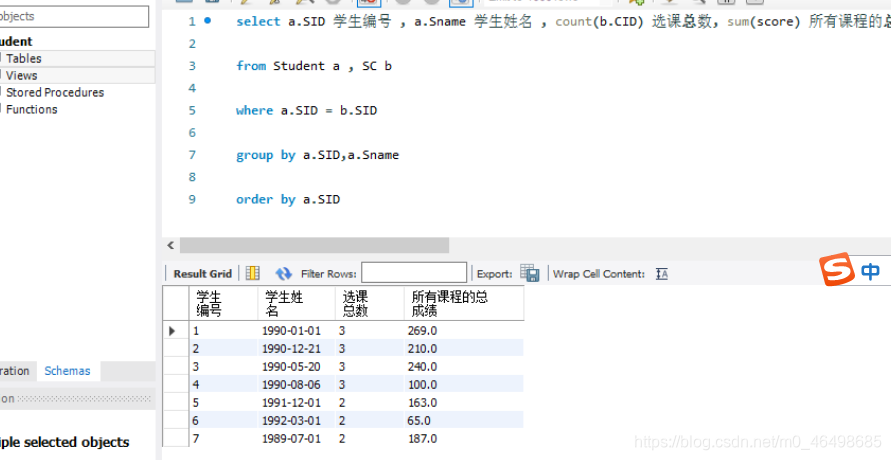This screenshot has height=460, width=891.
Task: Select the cell with 1990-01-01
Action: point(297,331)
